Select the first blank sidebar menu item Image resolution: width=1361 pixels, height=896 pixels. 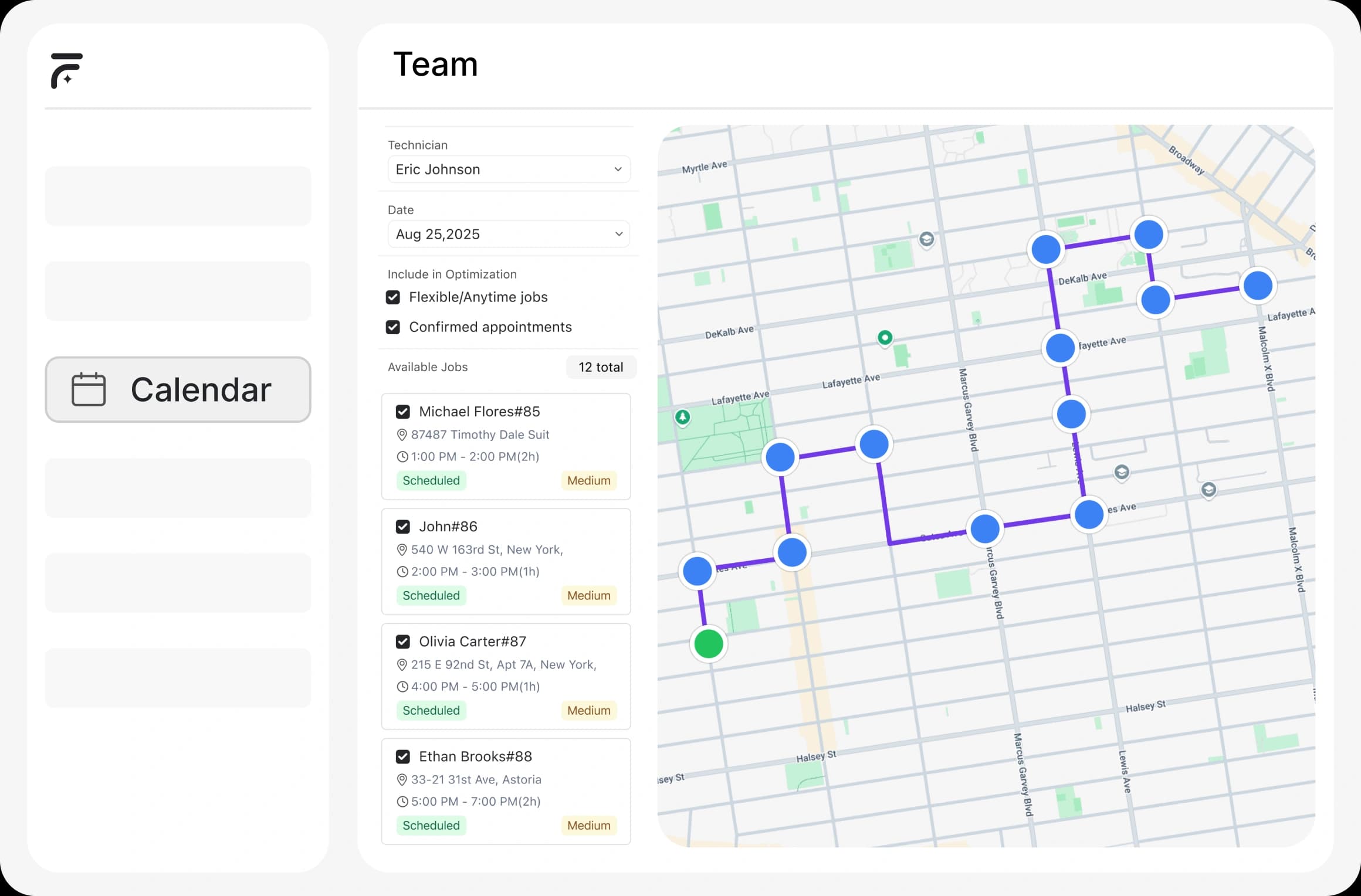pos(178,196)
